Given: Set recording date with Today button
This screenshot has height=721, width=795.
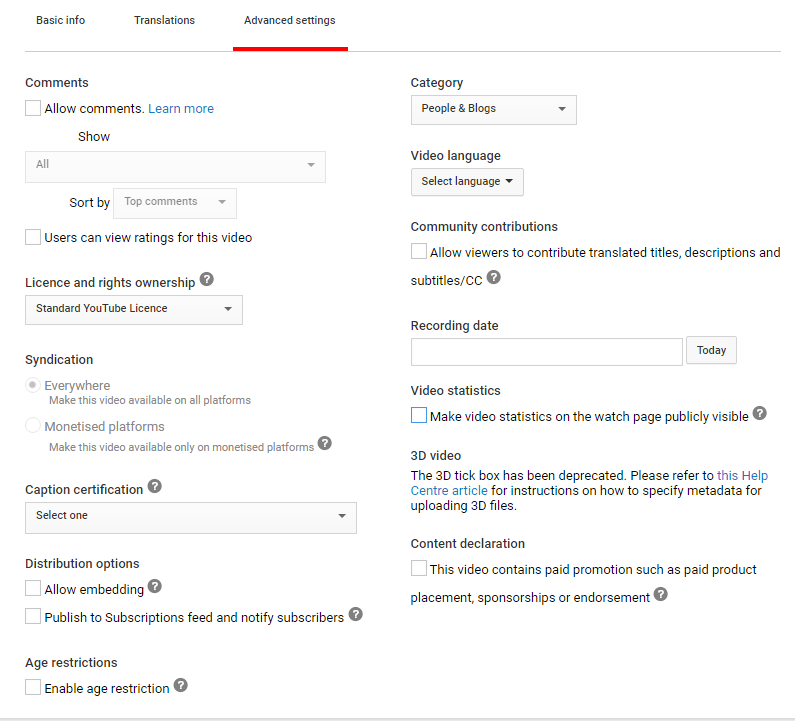Looking at the screenshot, I should pos(711,350).
